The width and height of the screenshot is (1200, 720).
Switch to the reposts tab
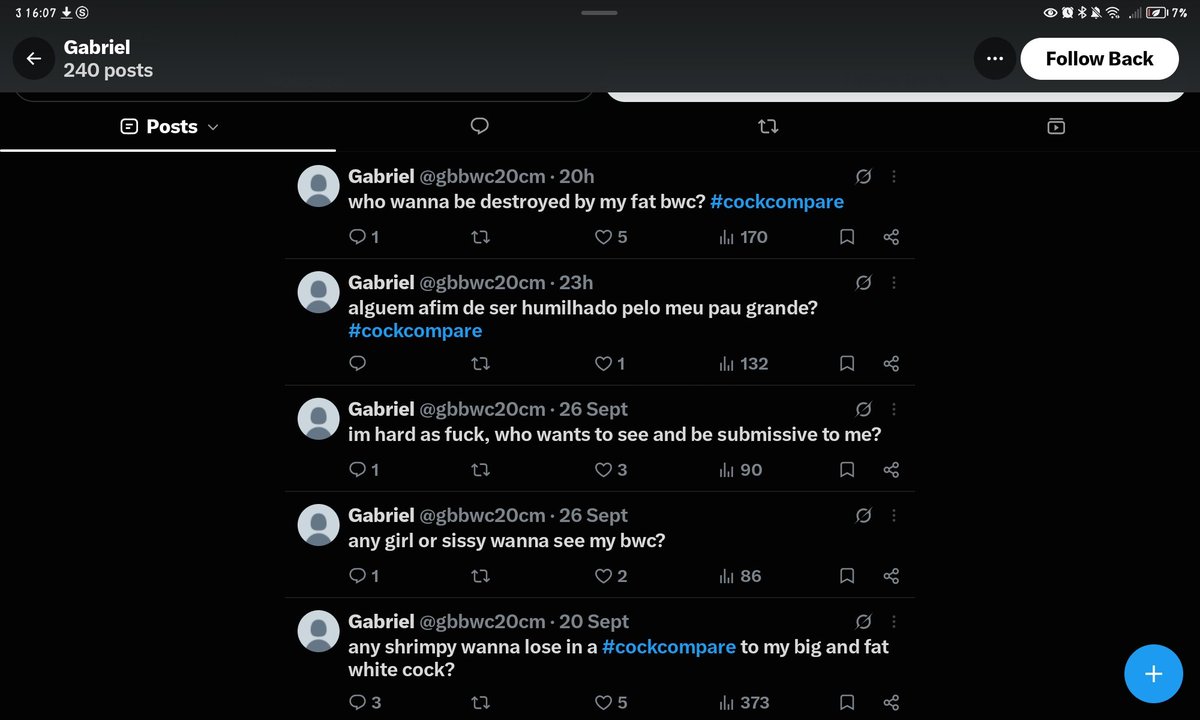pyautogui.click(x=768, y=126)
